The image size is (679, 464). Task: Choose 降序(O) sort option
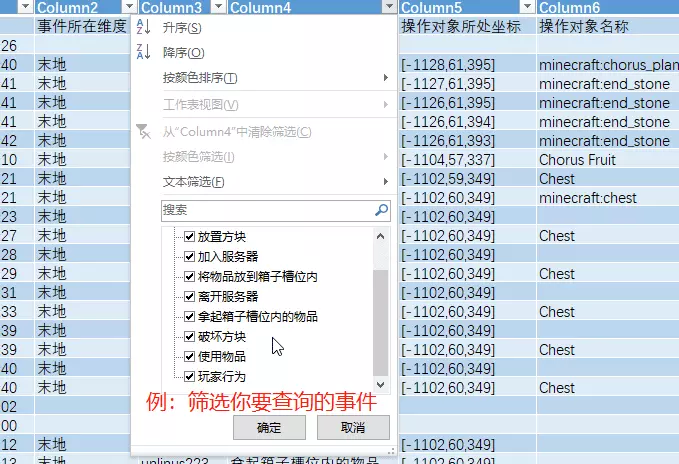point(183,53)
